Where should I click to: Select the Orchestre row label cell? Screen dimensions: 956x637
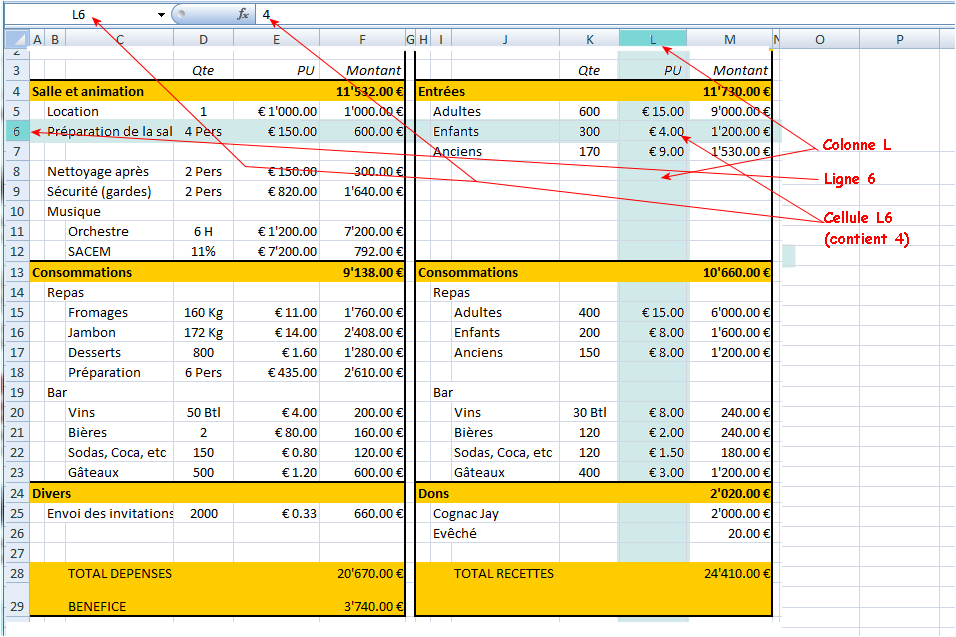coord(98,231)
